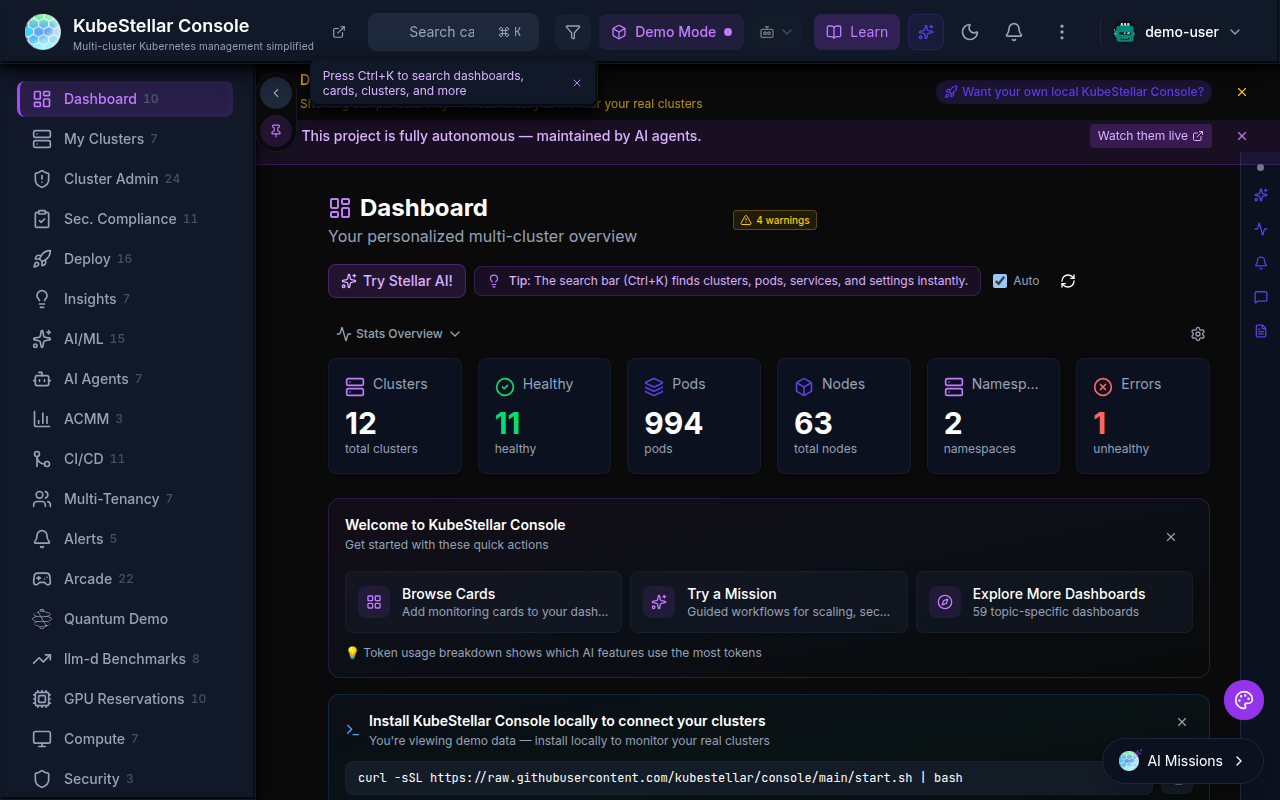Open Cluster Admin in the sidebar
Image resolution: width=1280 pixels, height=800 pixels.
click(x=125, y=179)
